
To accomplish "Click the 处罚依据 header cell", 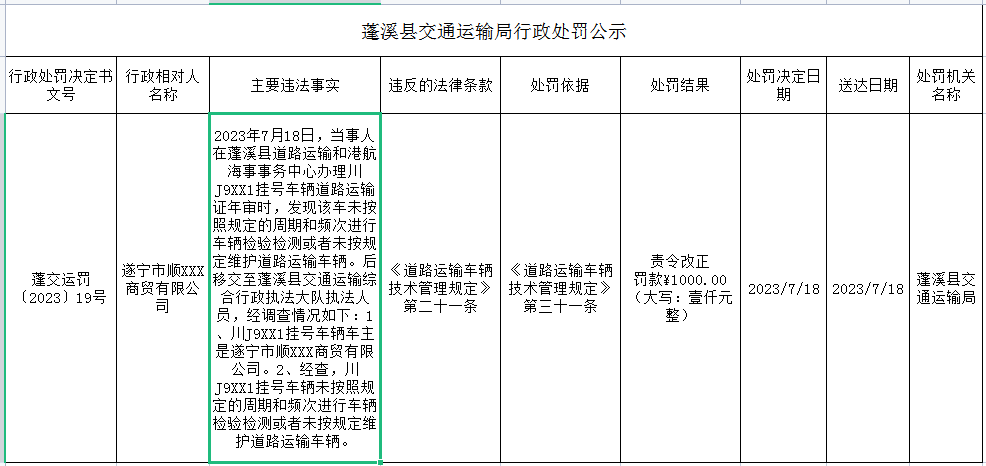I will pyautogui.click(x=560, y=85).
